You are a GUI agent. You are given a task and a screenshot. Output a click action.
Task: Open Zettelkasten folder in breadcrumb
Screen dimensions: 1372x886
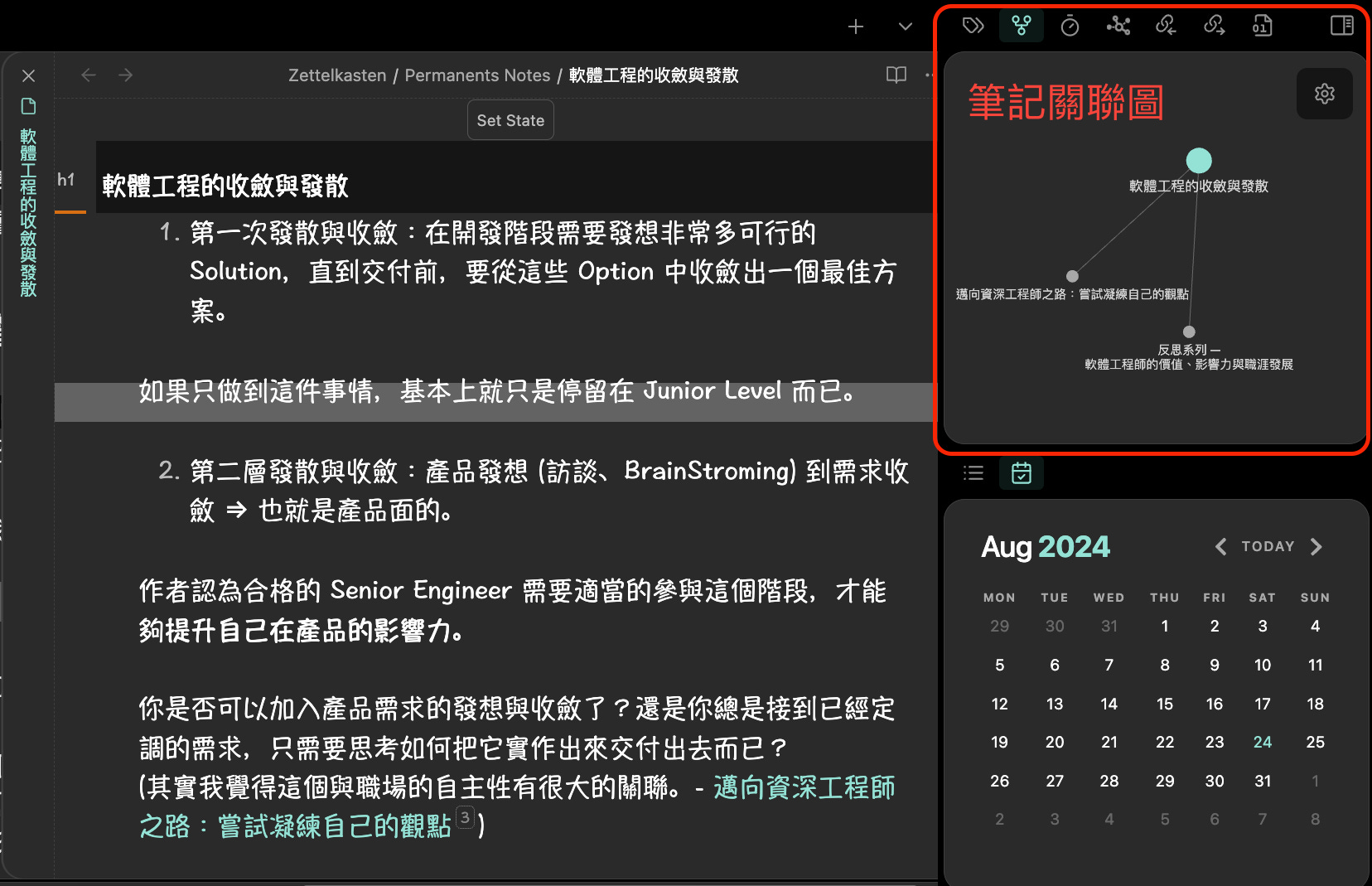337,75
